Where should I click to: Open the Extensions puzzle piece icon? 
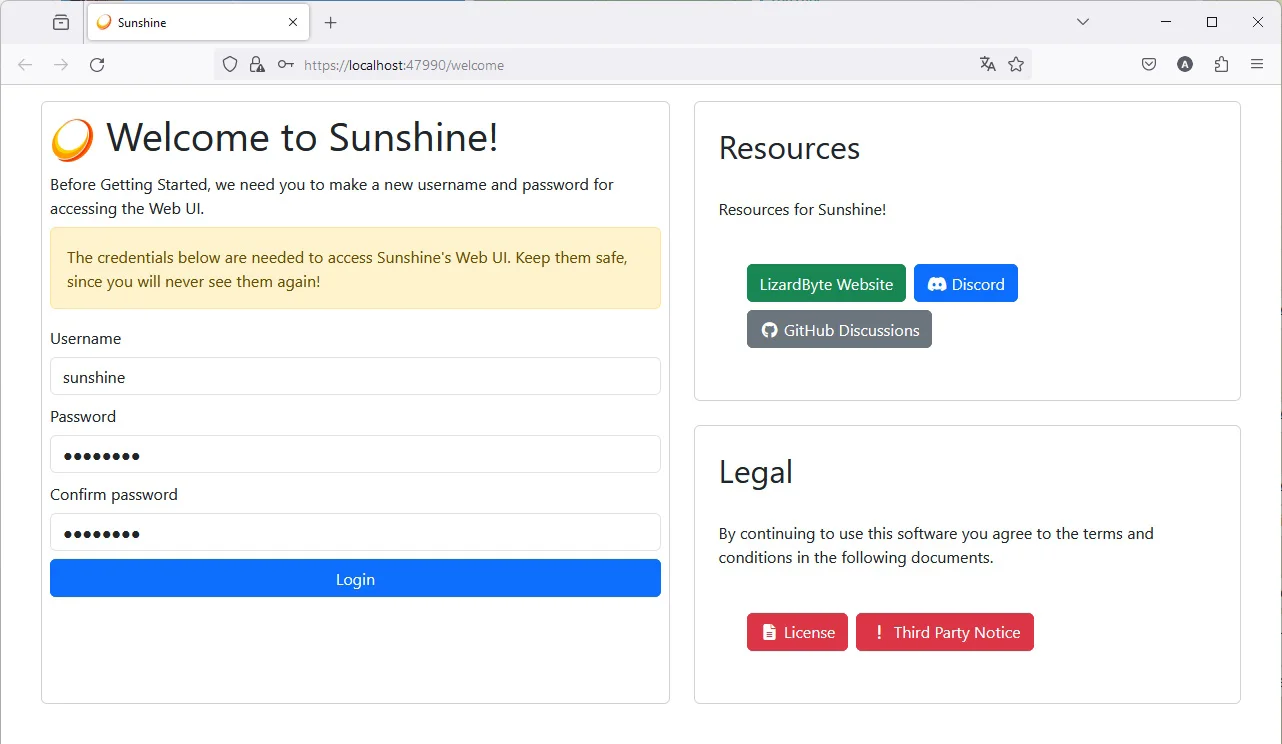tap(1221, 65)
